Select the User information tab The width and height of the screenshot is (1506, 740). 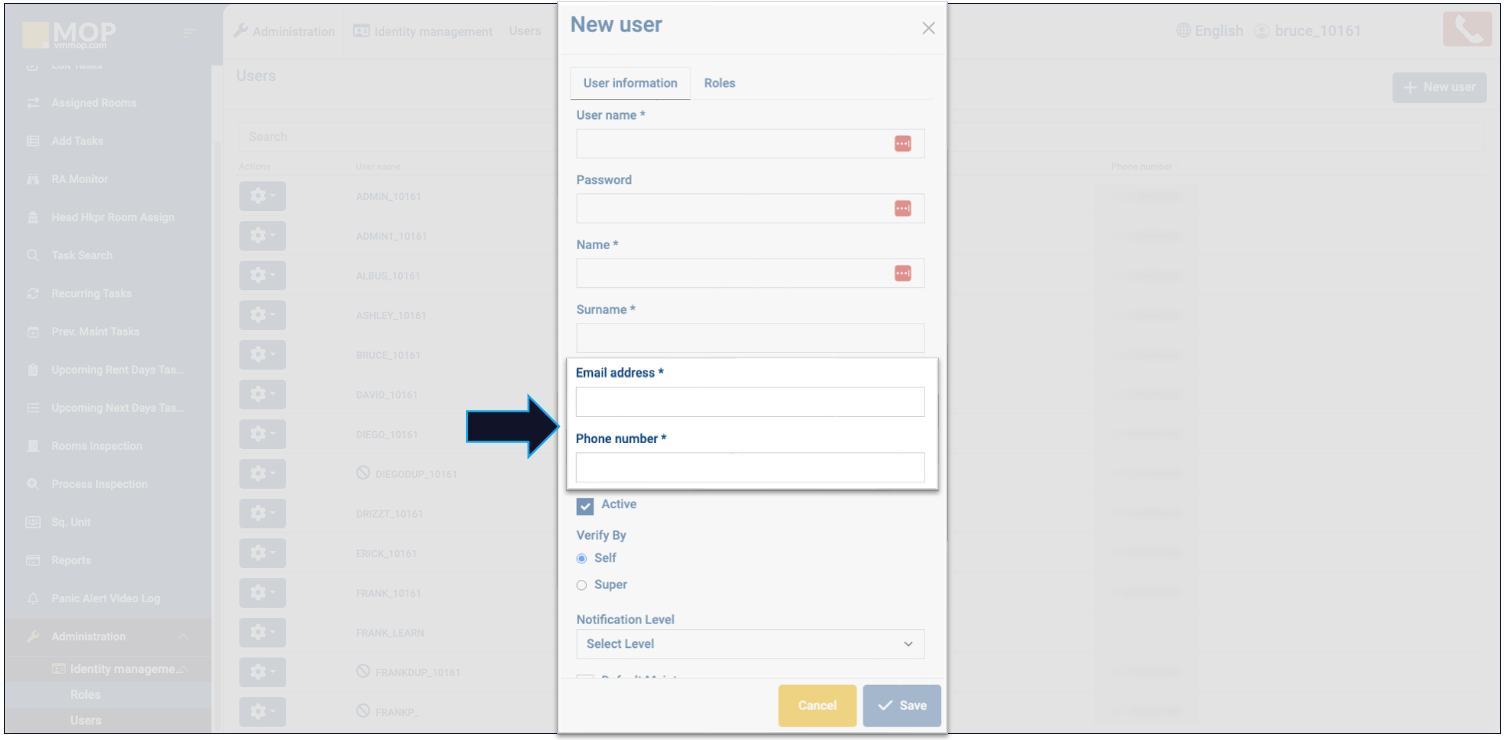click(x=630, y=83)
